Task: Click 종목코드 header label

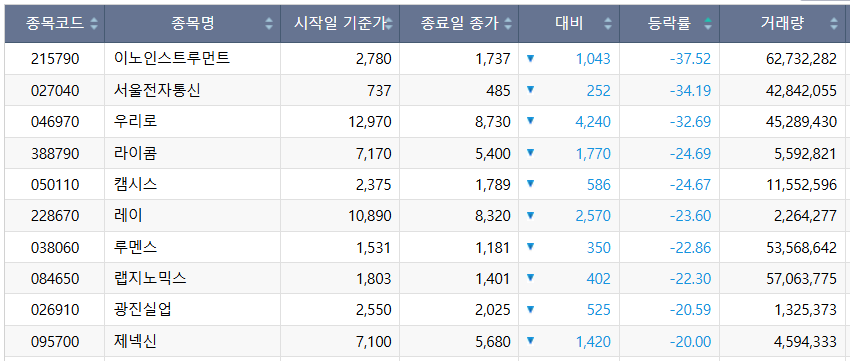Action: click(55, 23)
